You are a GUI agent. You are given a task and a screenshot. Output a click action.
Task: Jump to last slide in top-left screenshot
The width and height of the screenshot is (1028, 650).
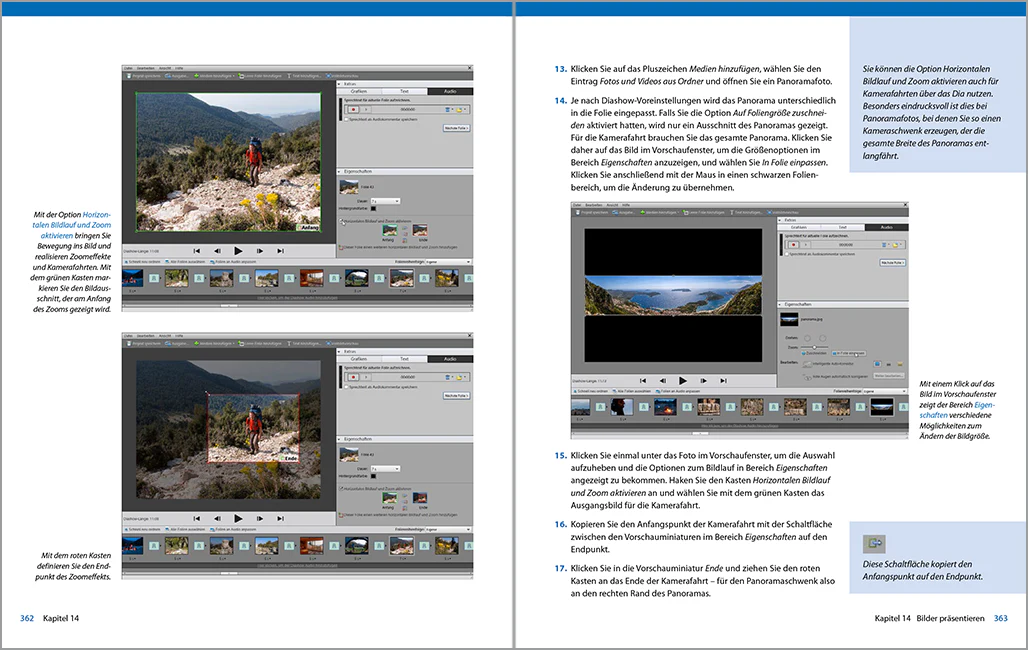pyautogui.click(x=281, y=251)
